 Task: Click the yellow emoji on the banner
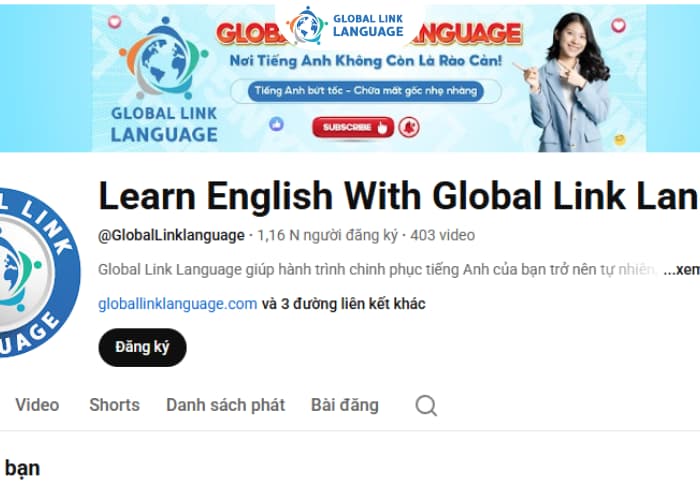coord(620,140)
